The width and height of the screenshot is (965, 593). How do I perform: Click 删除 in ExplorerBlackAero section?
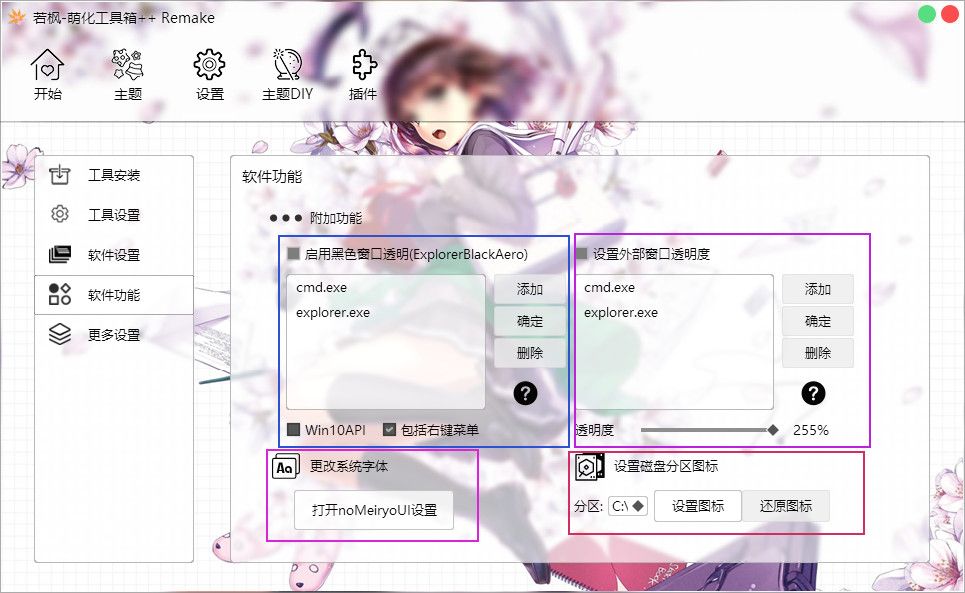tap(530, 353)
